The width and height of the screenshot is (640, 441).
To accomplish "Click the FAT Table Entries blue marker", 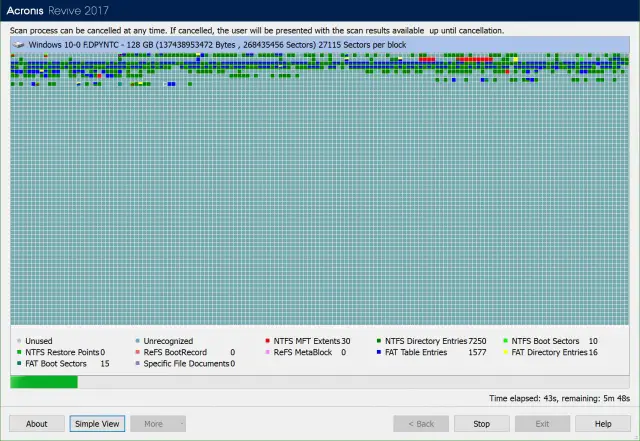I will (x=379, y=352).
